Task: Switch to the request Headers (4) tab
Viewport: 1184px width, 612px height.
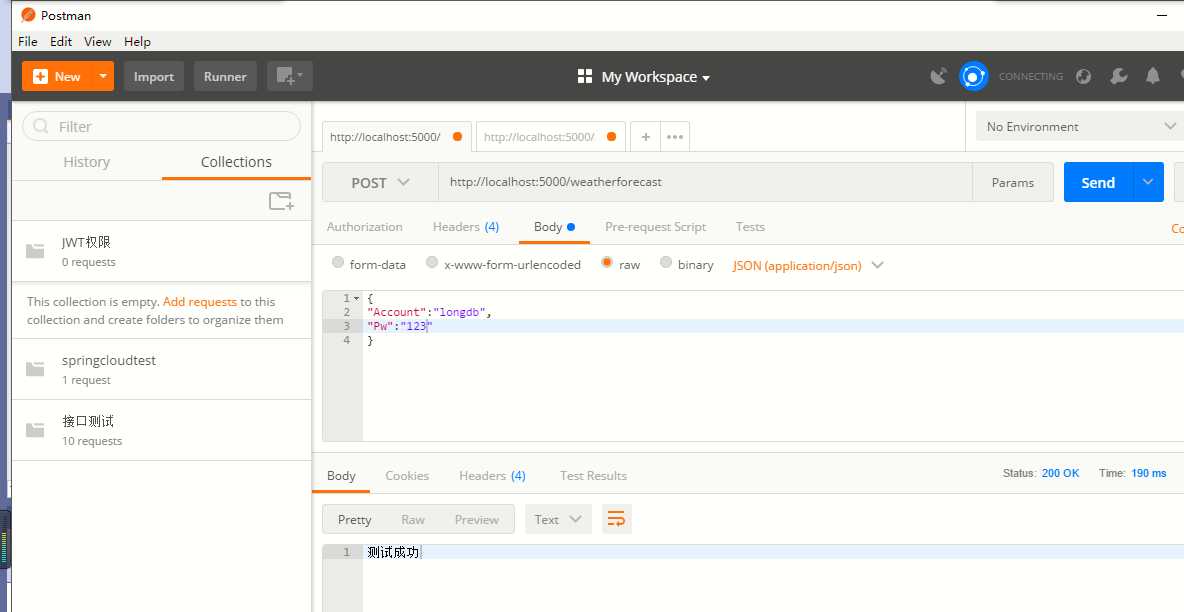Action: coord(466,227)
